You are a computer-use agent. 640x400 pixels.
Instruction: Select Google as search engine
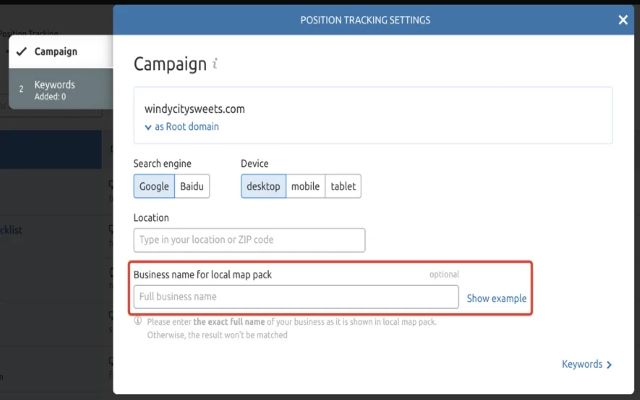(x=154, y=186)
